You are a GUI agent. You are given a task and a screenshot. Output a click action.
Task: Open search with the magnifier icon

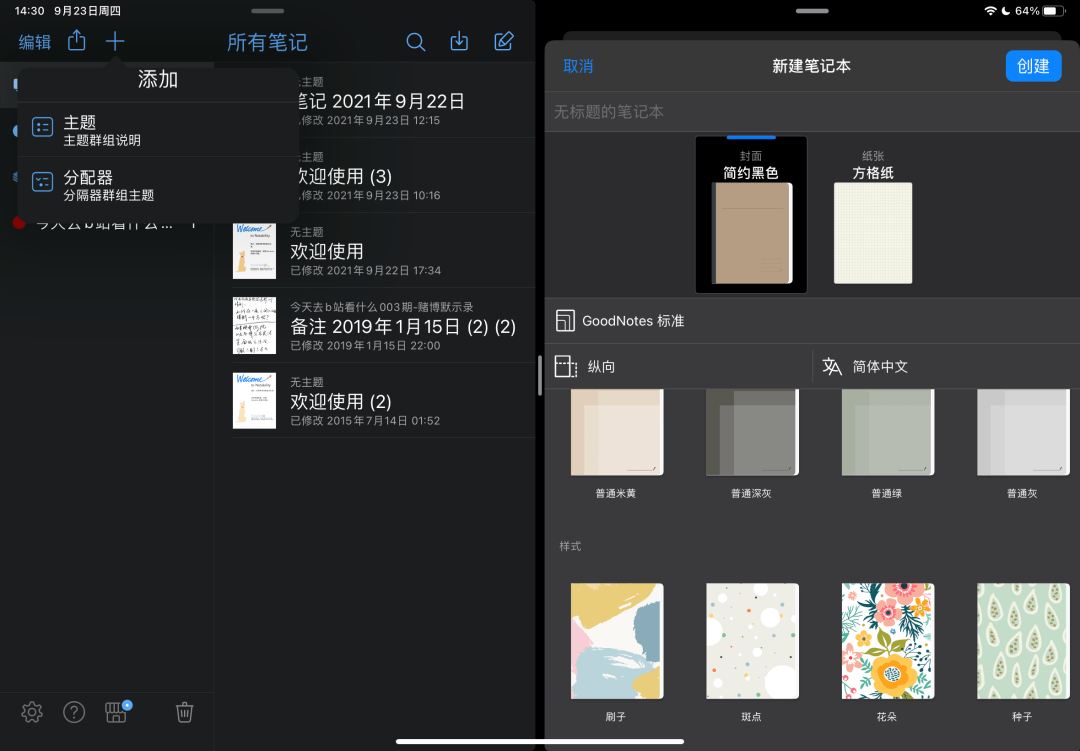(416, 42)
